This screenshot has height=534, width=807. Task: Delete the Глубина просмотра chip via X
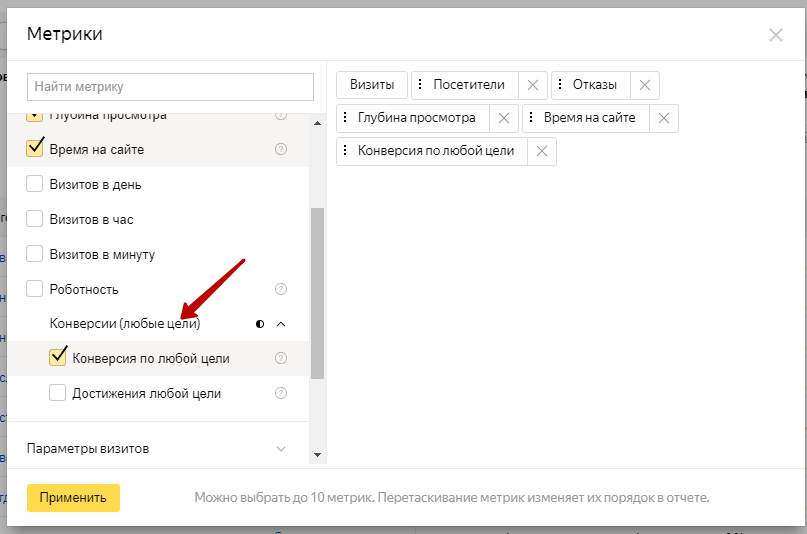pyautogui.click(x=503, y=118)
